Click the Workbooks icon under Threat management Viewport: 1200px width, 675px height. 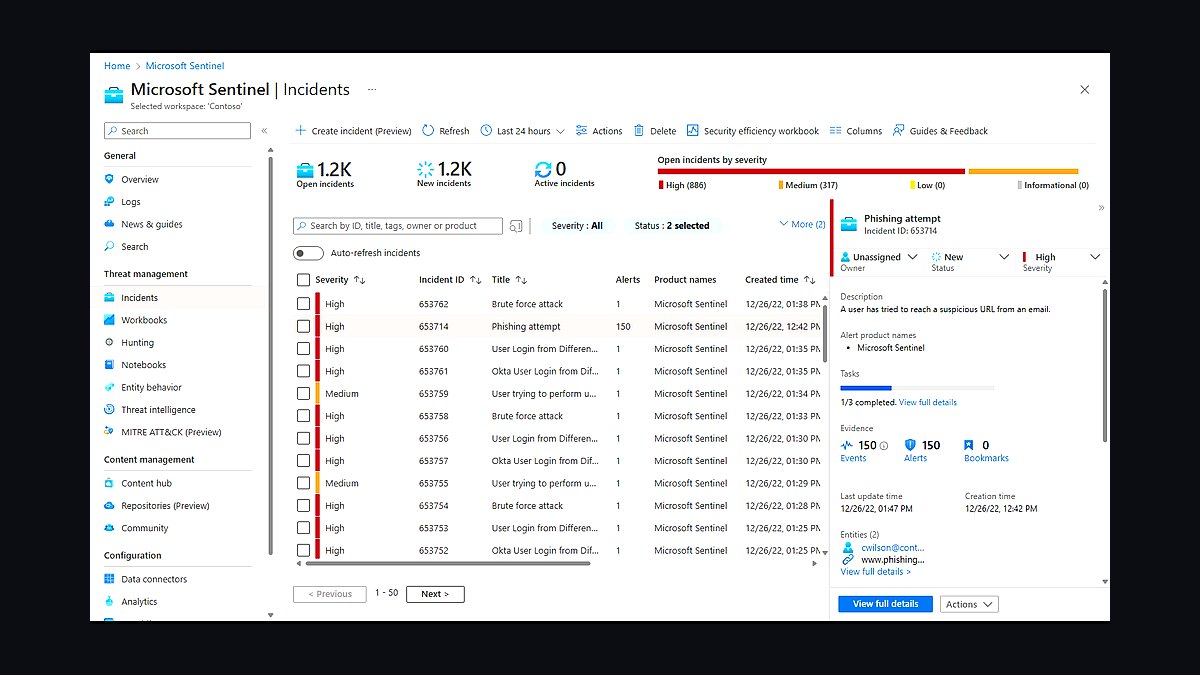[x=110, y=320]
